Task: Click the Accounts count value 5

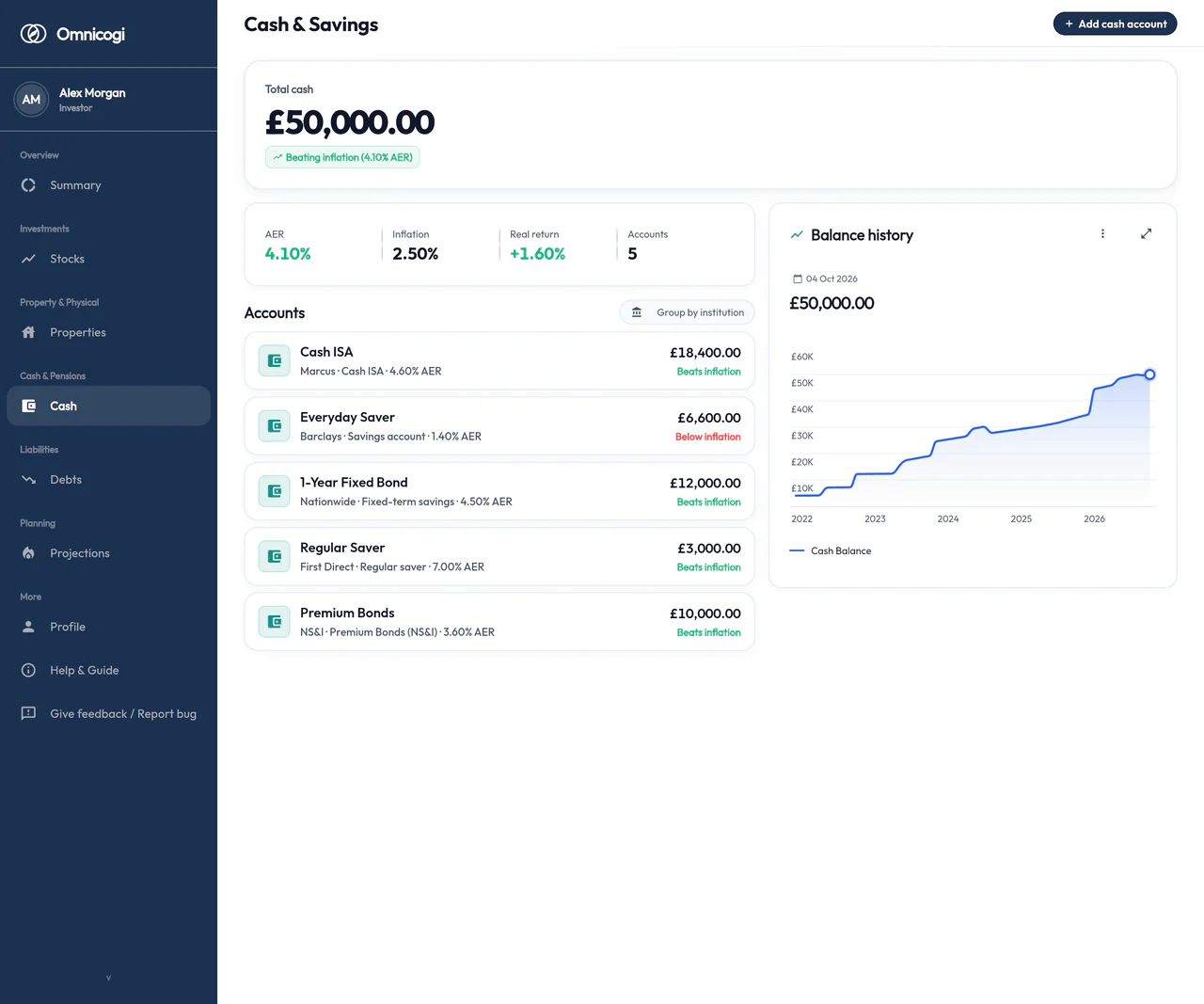Action: click(632, 254)
